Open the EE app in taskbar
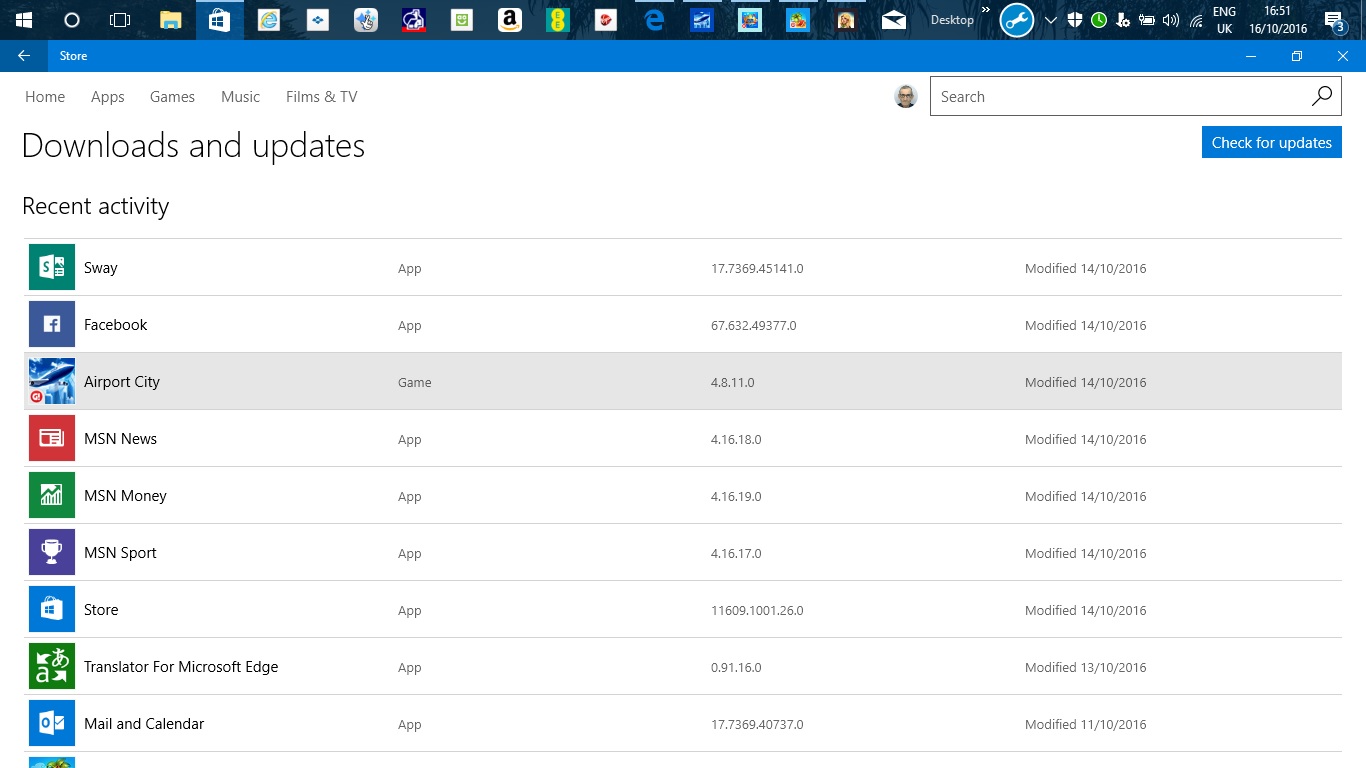This screenshot has height=768, width=1366. [x=558, y=20]
